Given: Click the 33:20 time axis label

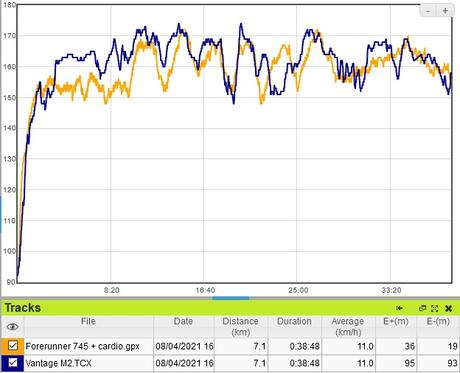Looking at the screenshot, I should click(x=391, y=290).
